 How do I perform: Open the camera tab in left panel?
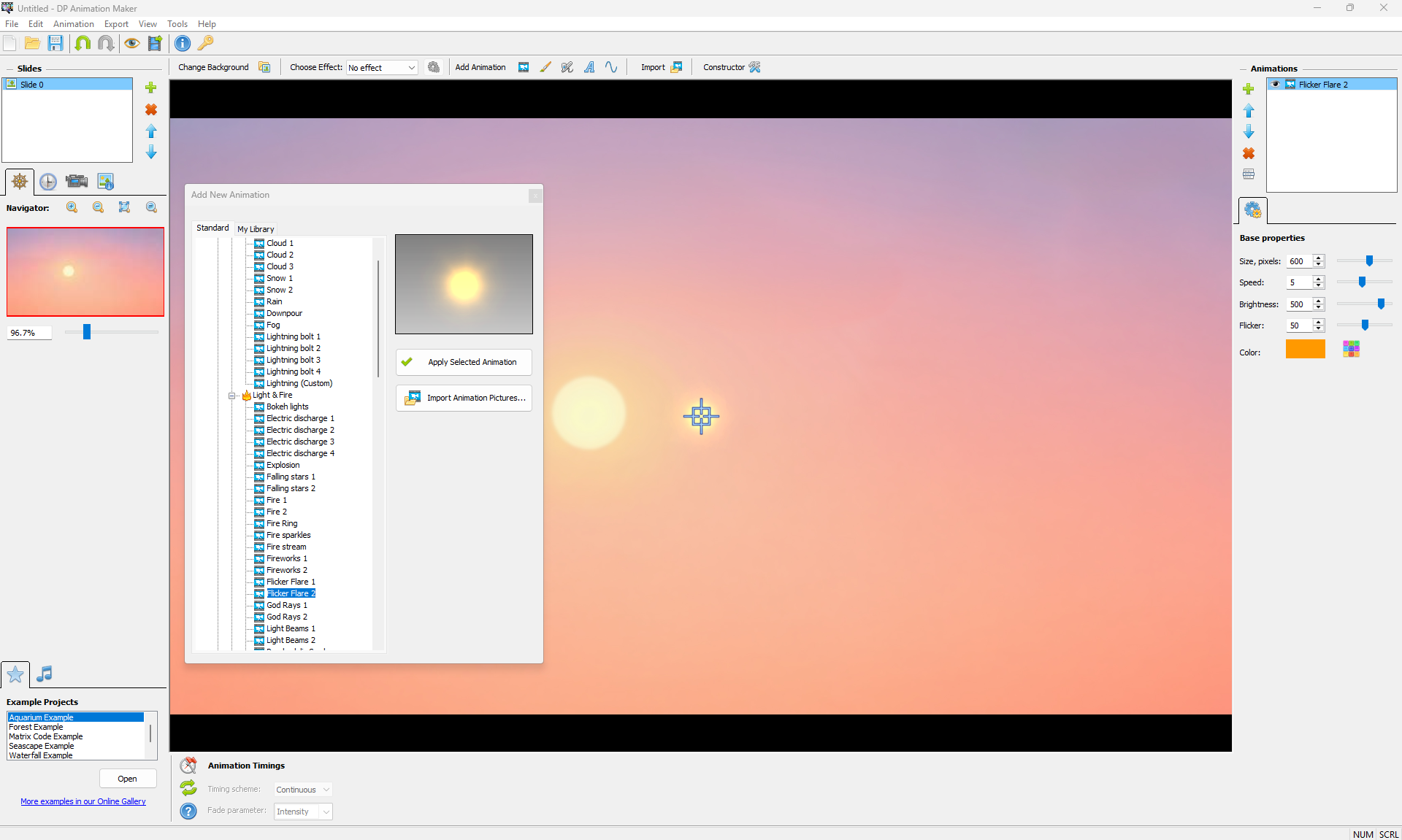76,181
